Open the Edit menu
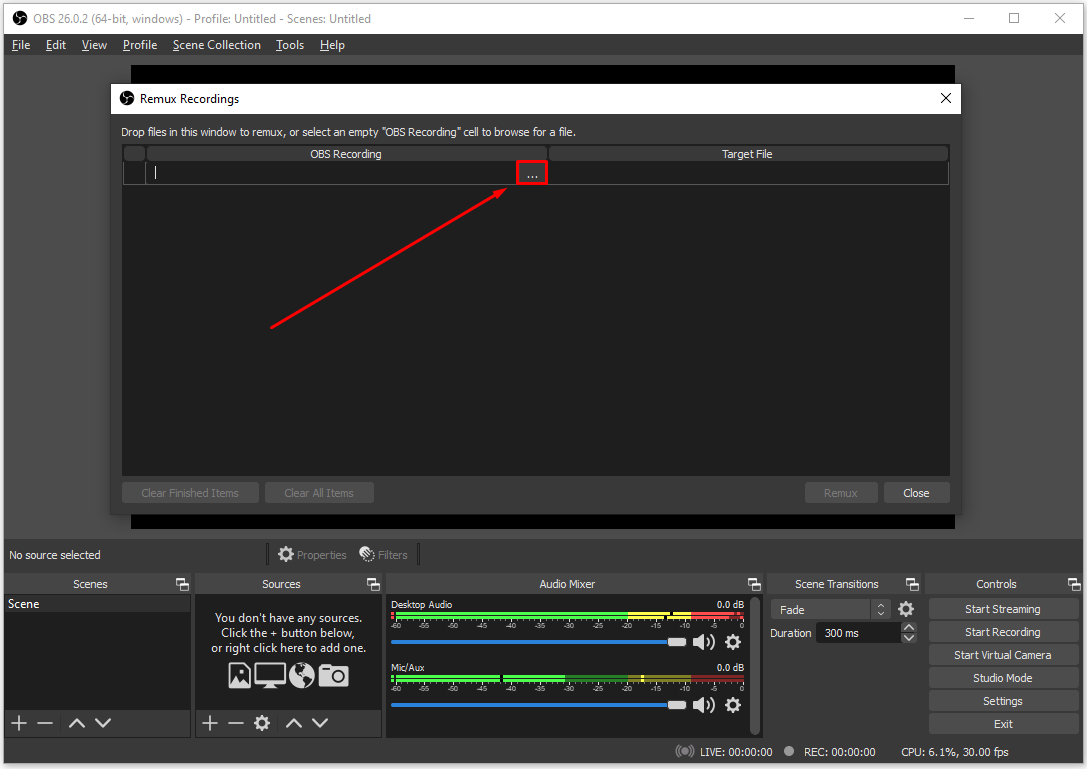This screenshot has height=769, width=1087. pyautogui.click(x=55, y=45)
